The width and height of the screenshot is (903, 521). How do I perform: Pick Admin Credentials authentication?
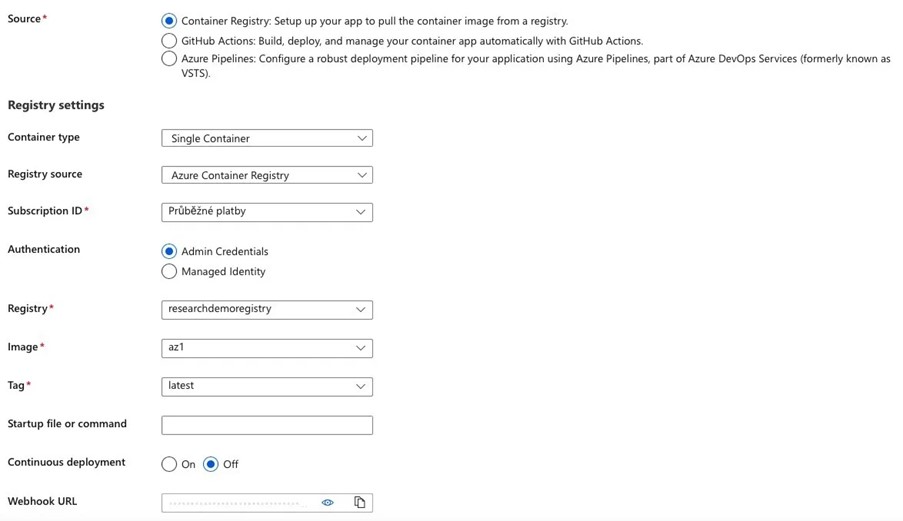click(169, 251)
